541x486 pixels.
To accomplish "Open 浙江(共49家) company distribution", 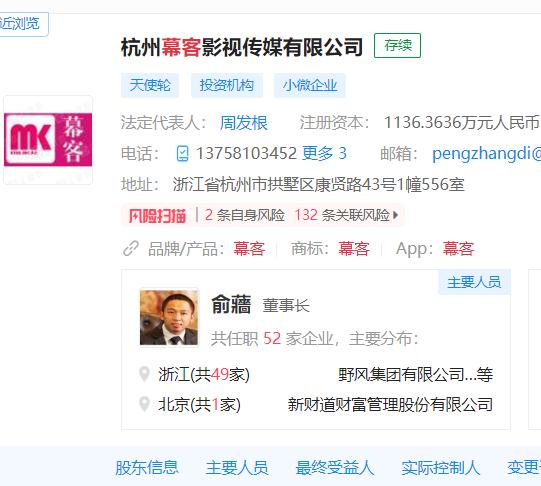I will 204,374.
